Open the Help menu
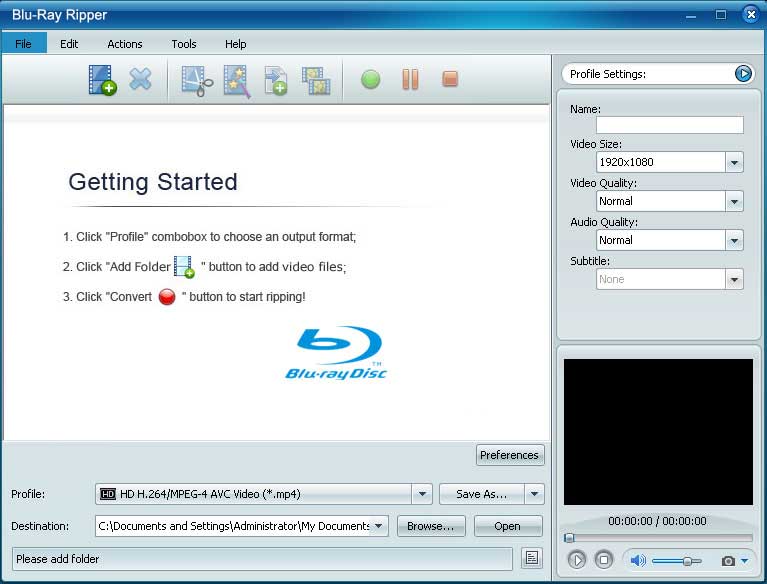Viewport: 767px width, 584px height. point(235,44)
